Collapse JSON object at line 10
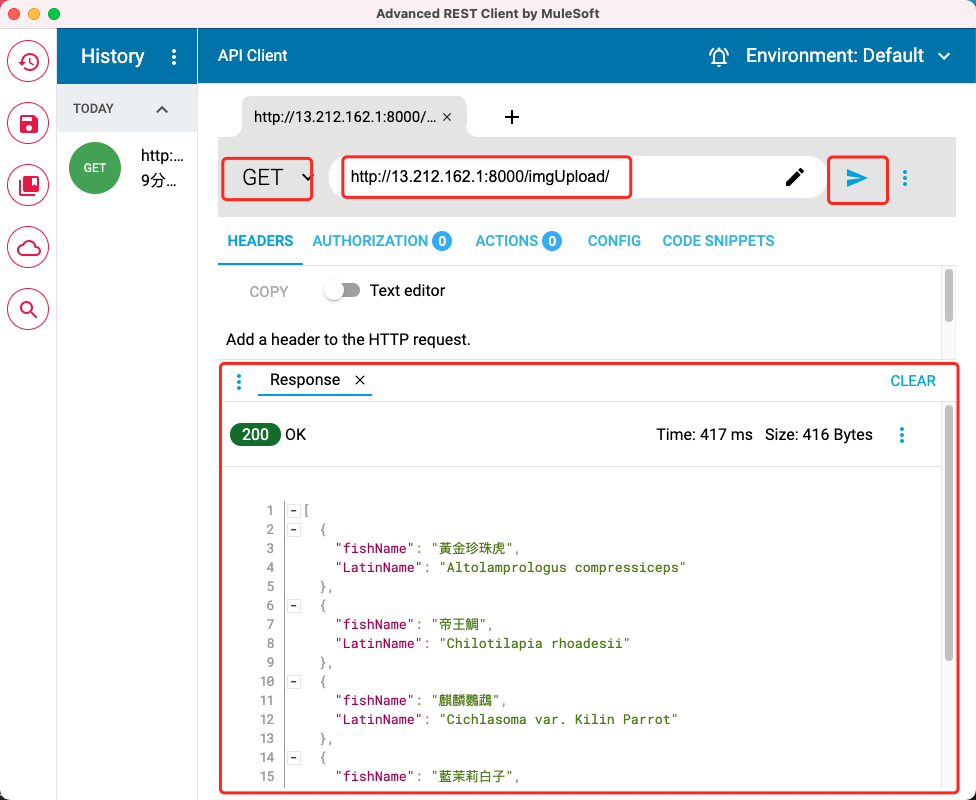976x800 pixels. coord(294,682)
